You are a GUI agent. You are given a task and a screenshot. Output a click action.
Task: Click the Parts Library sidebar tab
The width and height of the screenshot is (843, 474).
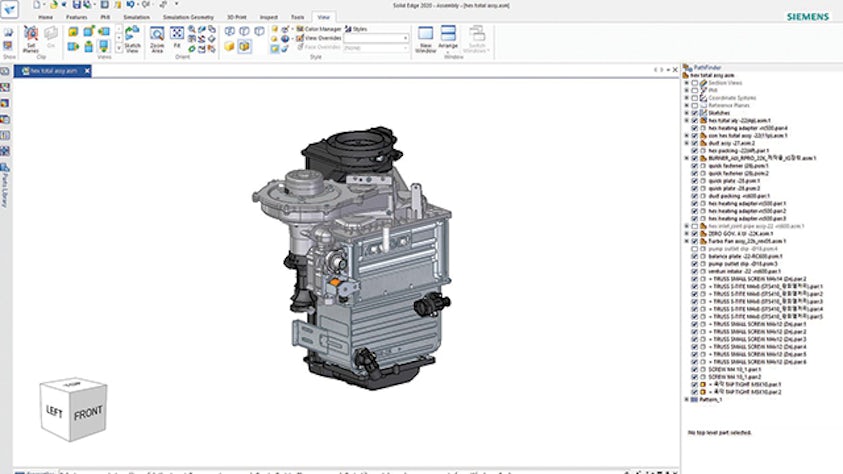pyautogui.click(x=5, y=185)
